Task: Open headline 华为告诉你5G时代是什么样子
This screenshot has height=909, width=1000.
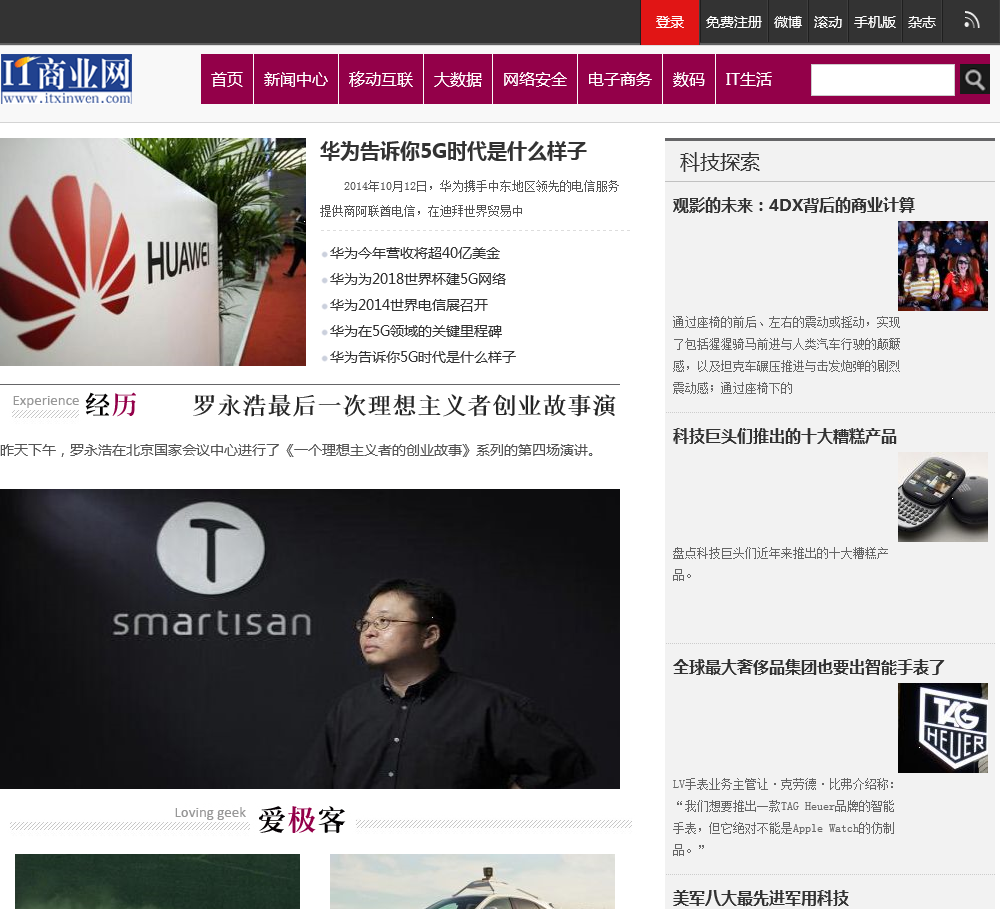Action: click(x=453, y=151)
